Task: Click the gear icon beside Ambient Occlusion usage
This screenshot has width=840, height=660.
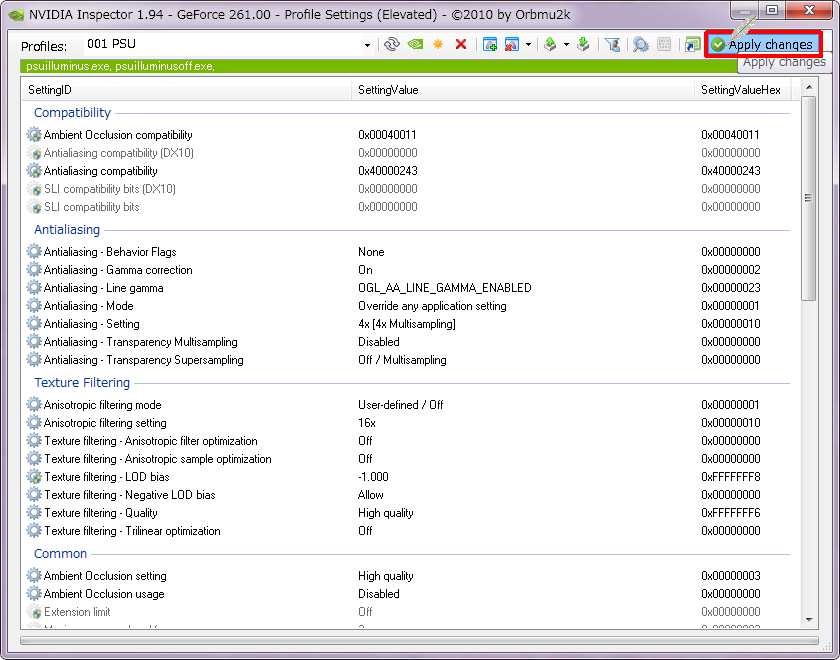Action: pyautogui.click(x=34, y=594)
